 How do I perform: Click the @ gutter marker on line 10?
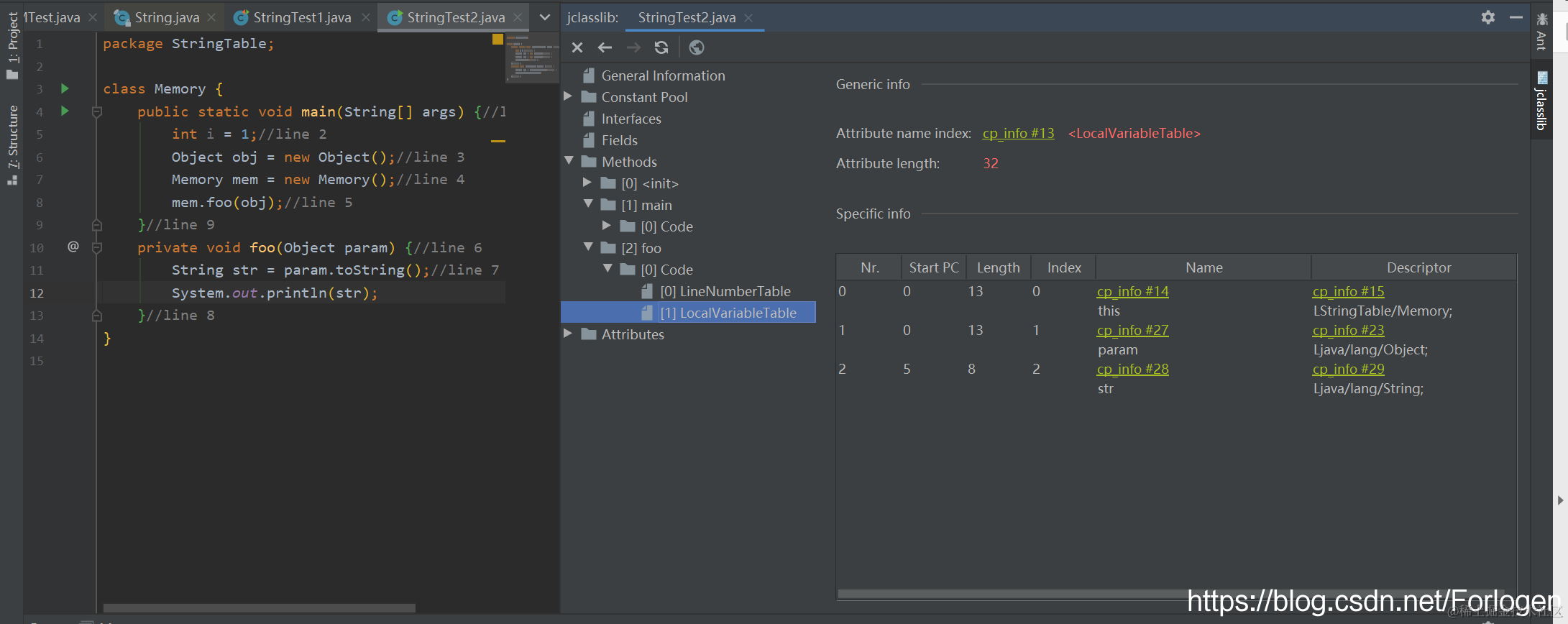73,247
